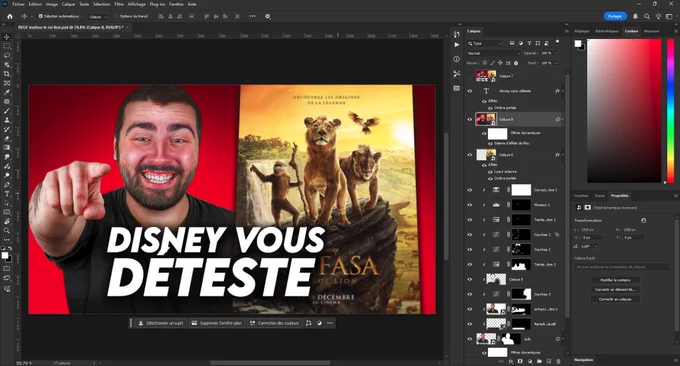Open the search magnifier at top right
This screenshot has height=366, width=680.
(x=647, y=16)
